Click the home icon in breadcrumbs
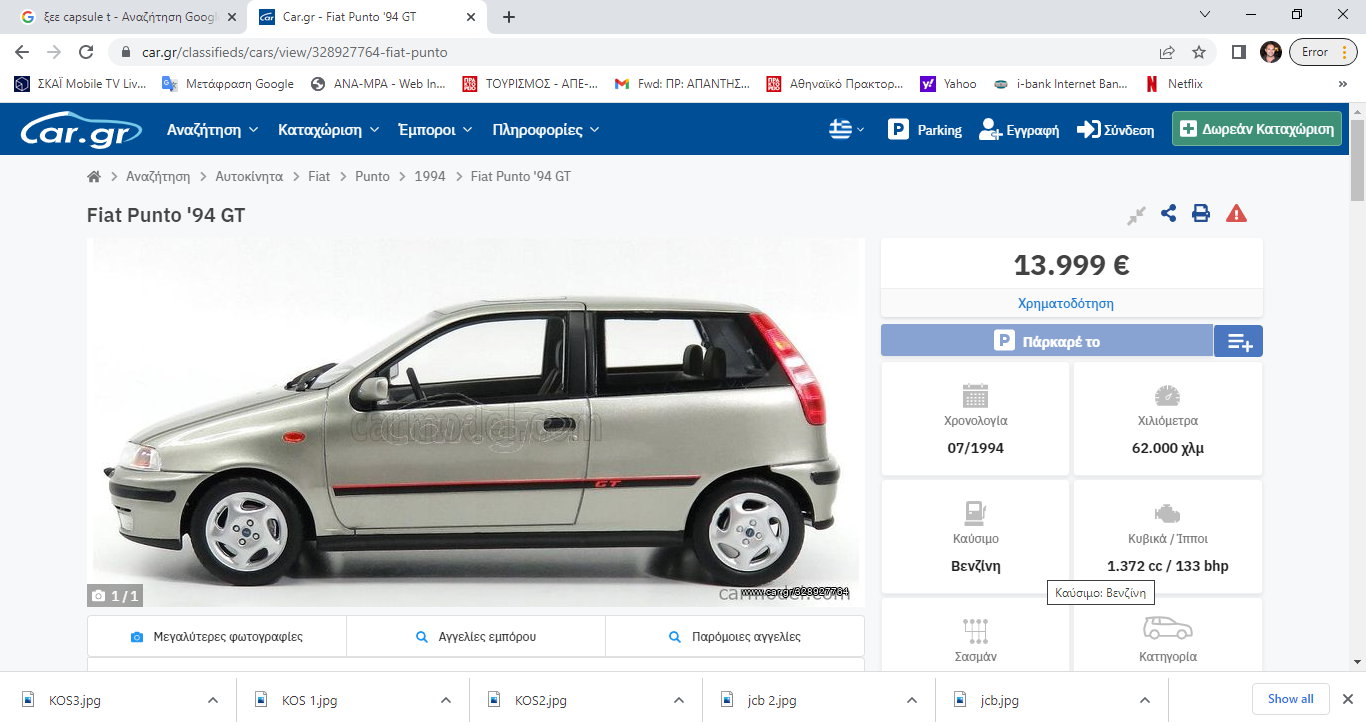This screenshot has width=1366, height=726. tap(94, 176)
